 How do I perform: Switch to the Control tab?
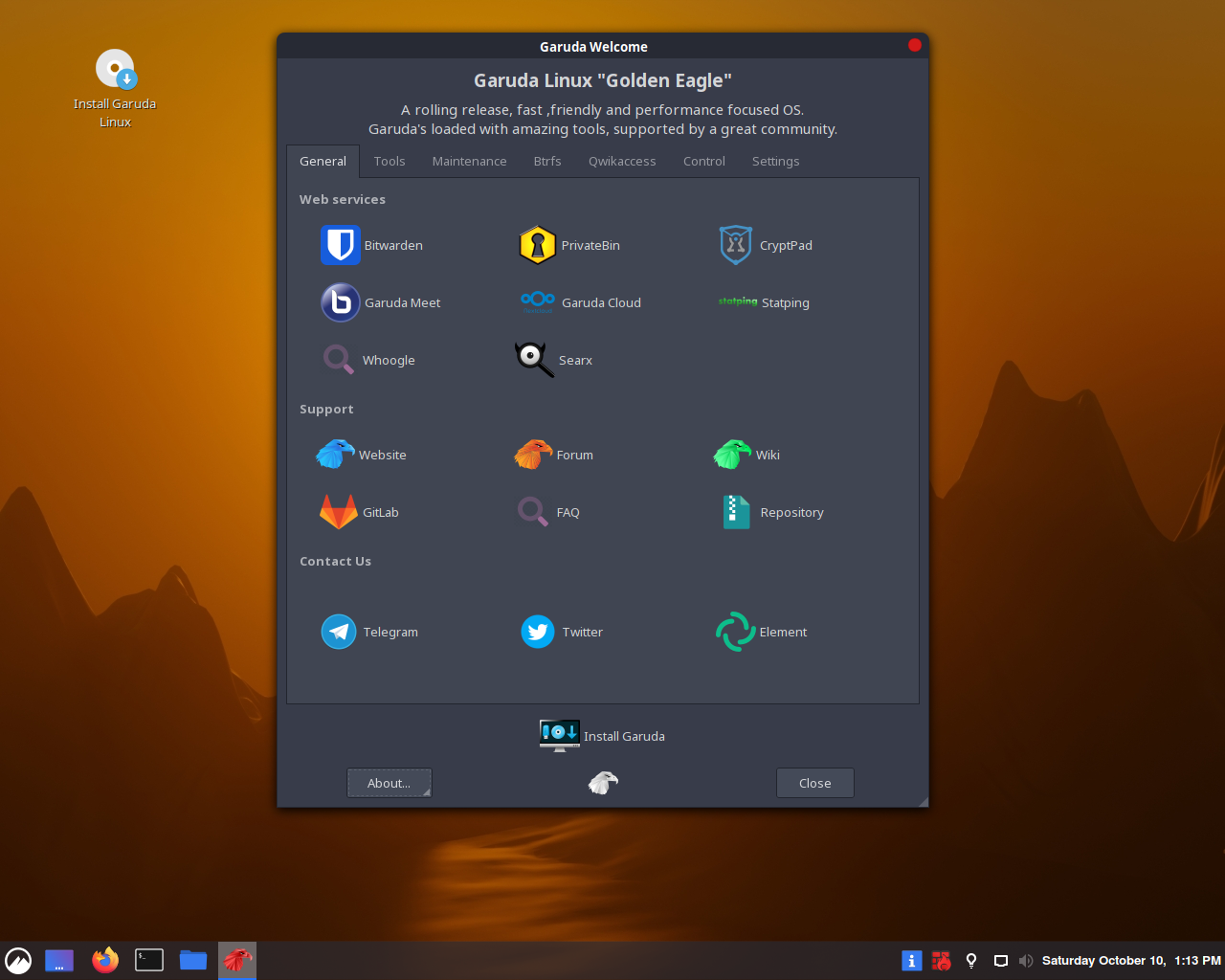704,161
